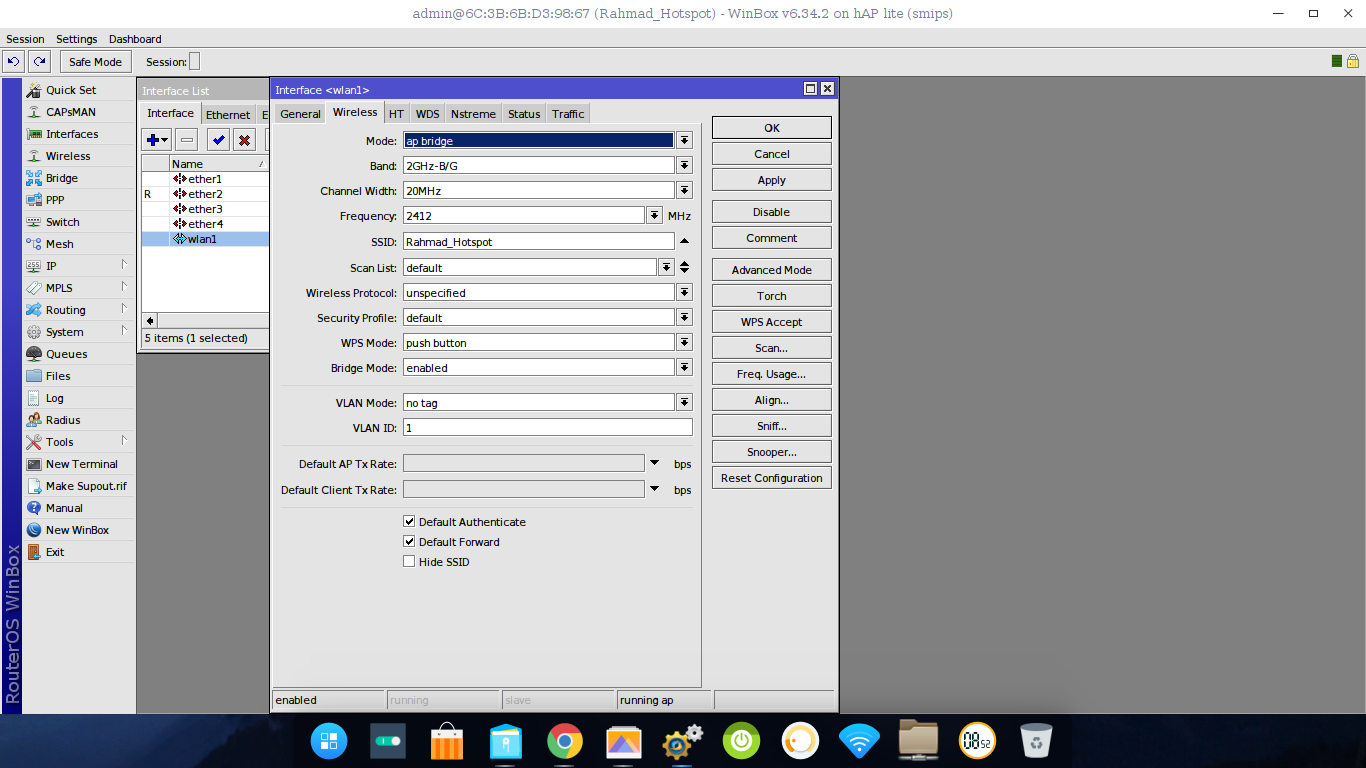Click the Advanced Mode button
1366x768 pixels.
[772, 270]
